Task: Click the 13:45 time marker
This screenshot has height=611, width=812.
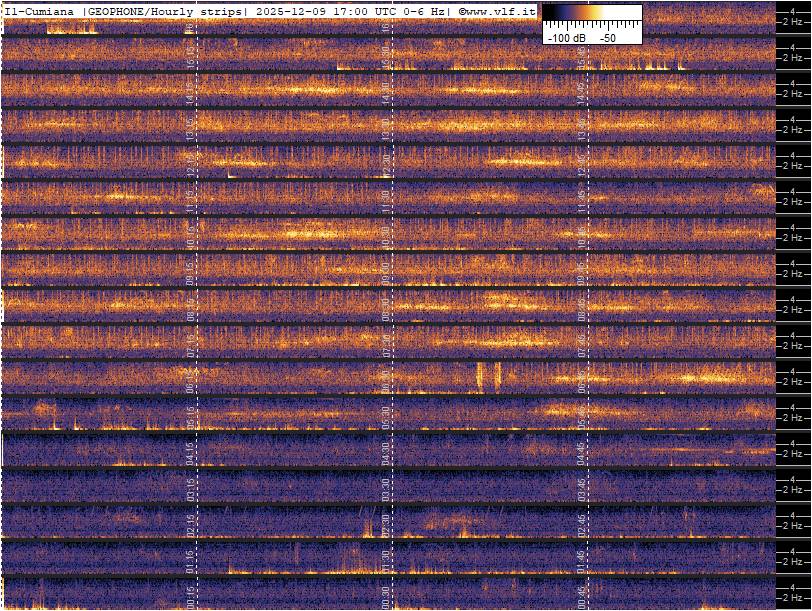Action: (x=580, y=127)
